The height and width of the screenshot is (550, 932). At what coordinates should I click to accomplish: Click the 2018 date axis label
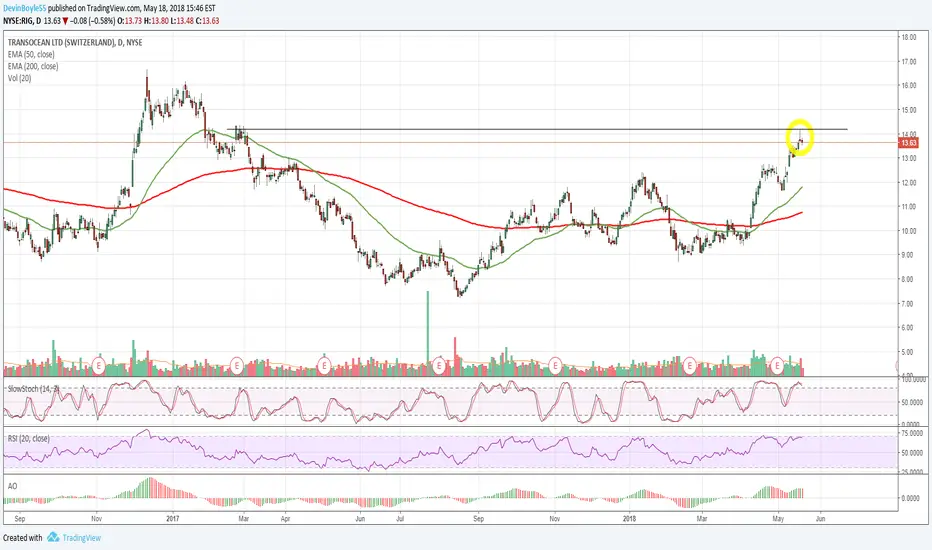(x=629, y=518)
